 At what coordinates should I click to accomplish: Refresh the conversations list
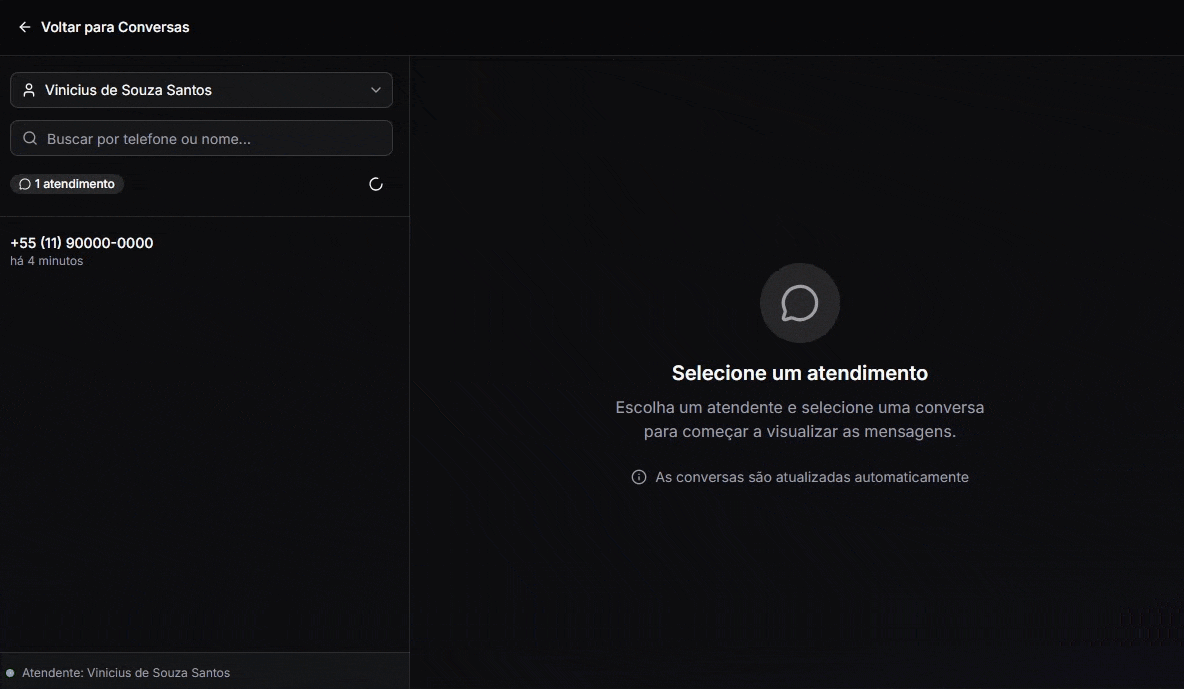coord(375,184)
